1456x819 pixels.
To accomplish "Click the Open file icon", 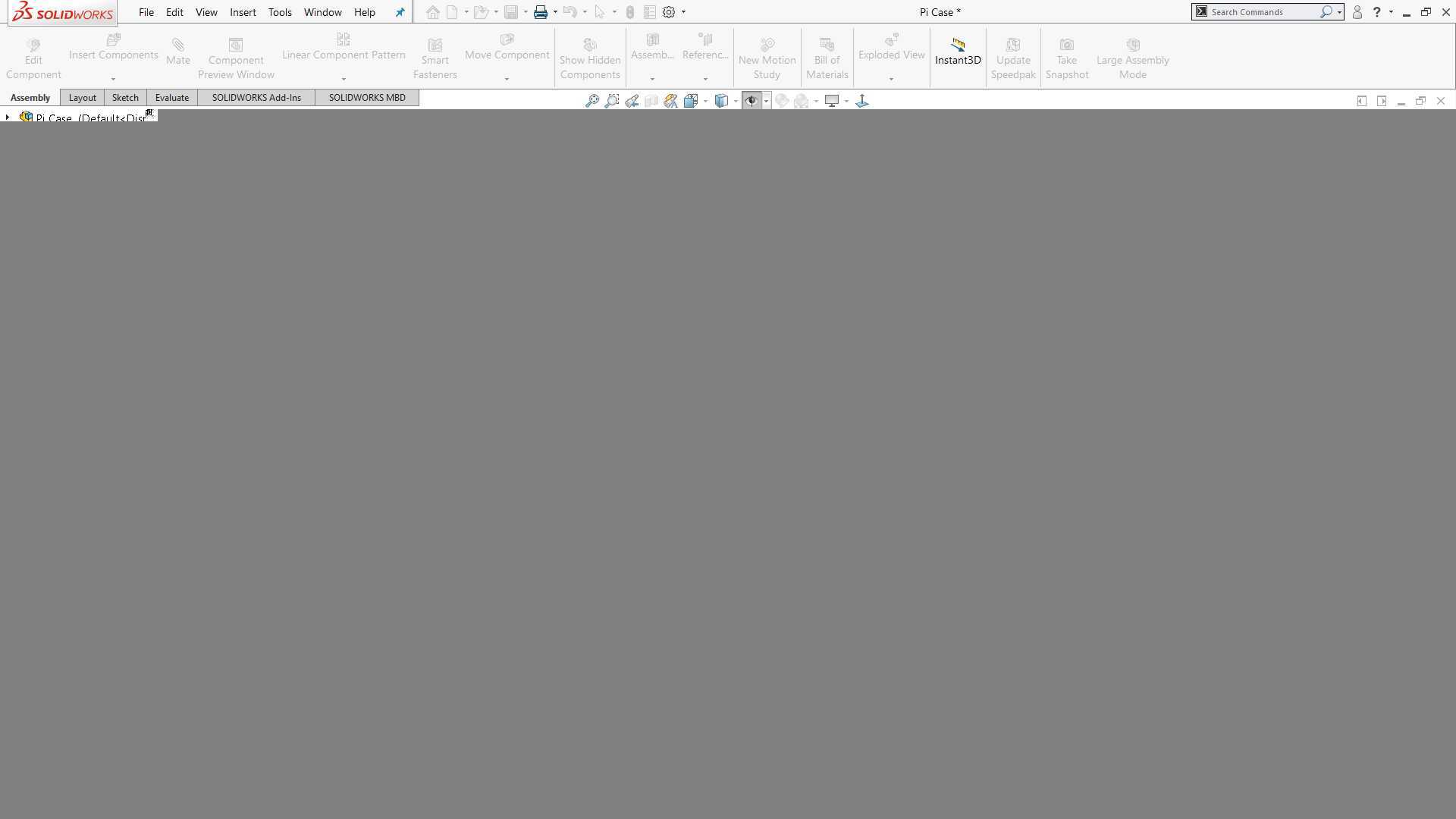I will click(x=481, y=12).
